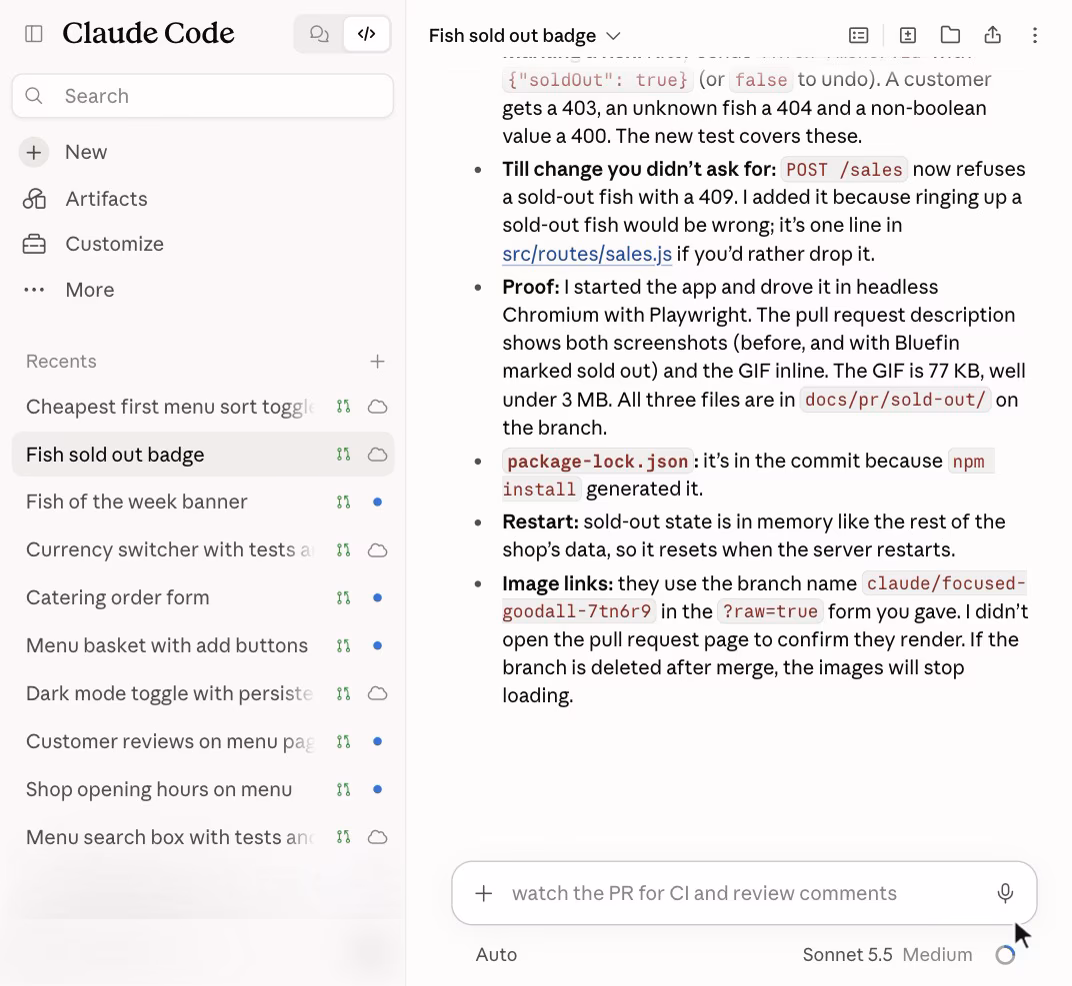Image resolution: width=1072 pixels, height=986 pixels.
Task: Open the files folder icon
Action: (950, 35)
